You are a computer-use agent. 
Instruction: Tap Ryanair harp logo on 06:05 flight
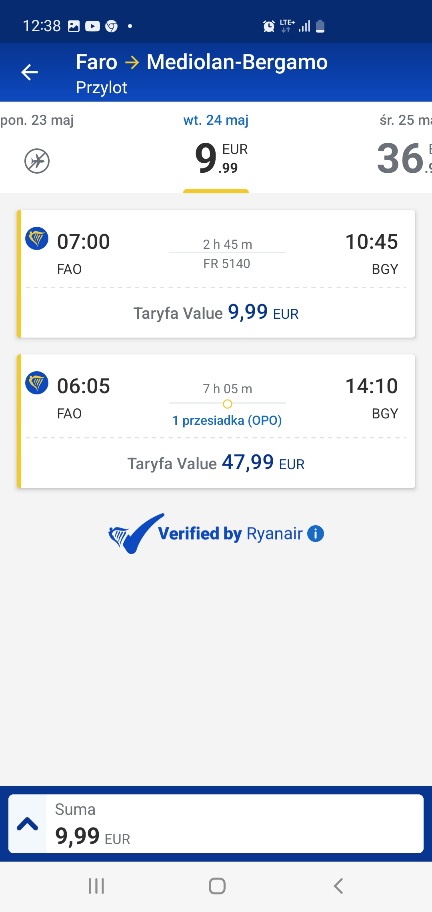pos(37,383)
